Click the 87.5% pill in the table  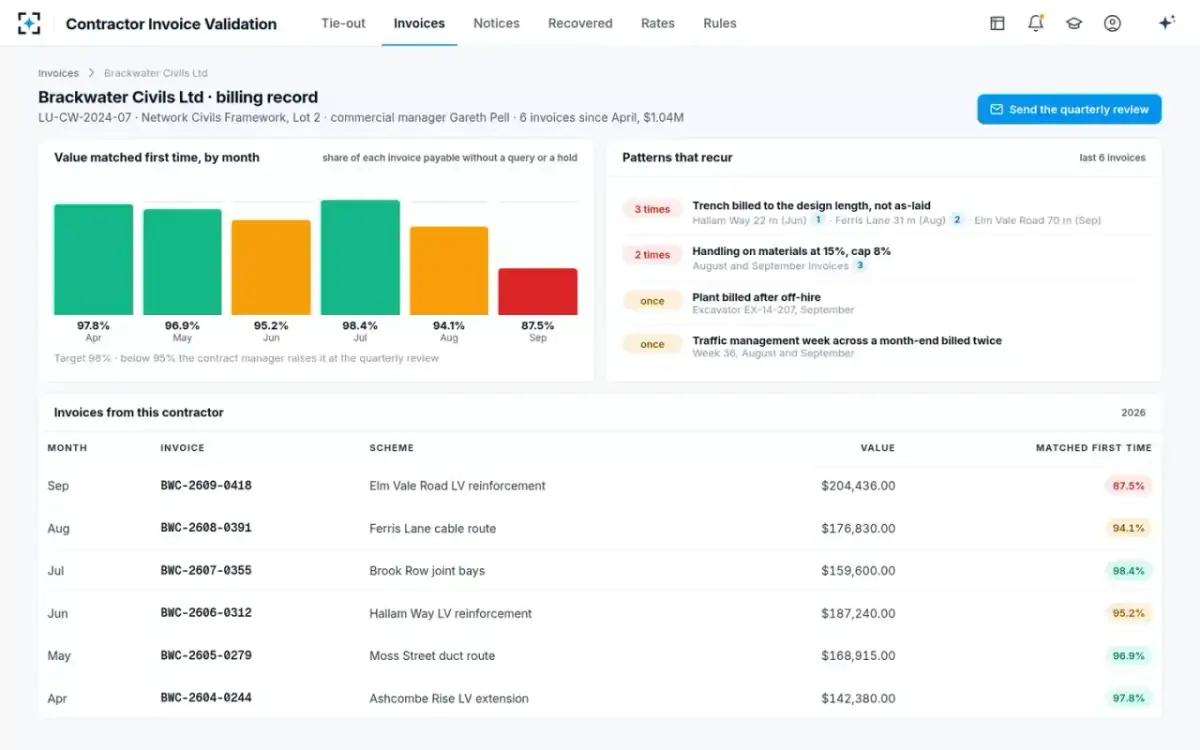coord(1128,485)
